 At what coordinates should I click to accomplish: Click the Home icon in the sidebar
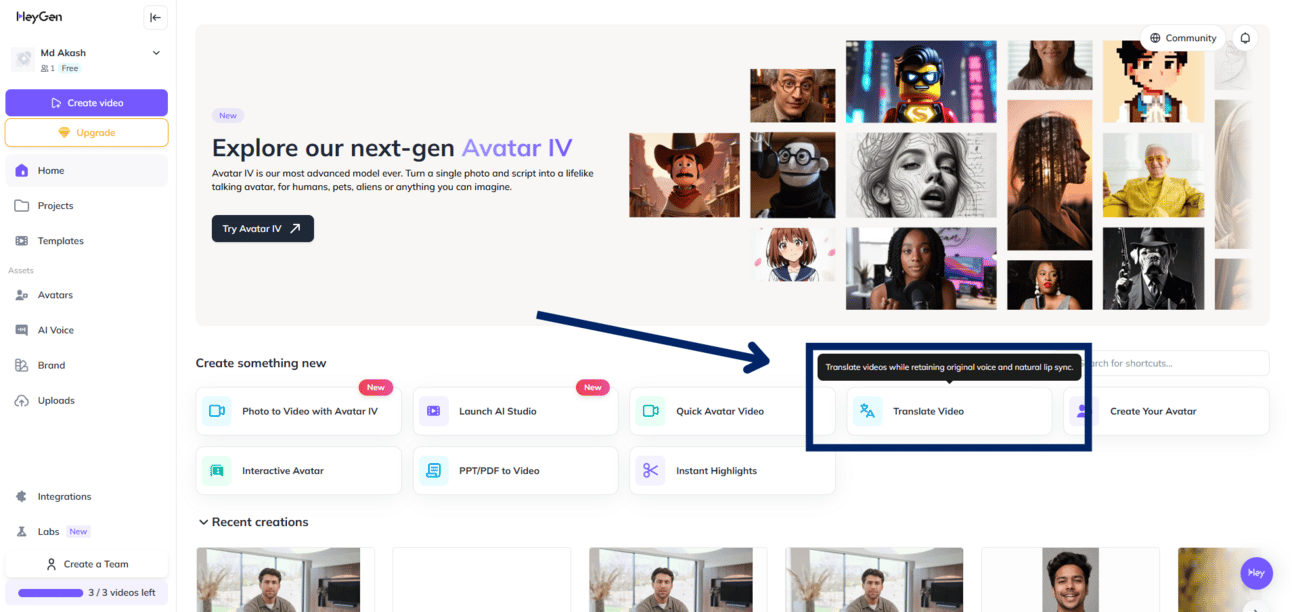click(22, 171)
